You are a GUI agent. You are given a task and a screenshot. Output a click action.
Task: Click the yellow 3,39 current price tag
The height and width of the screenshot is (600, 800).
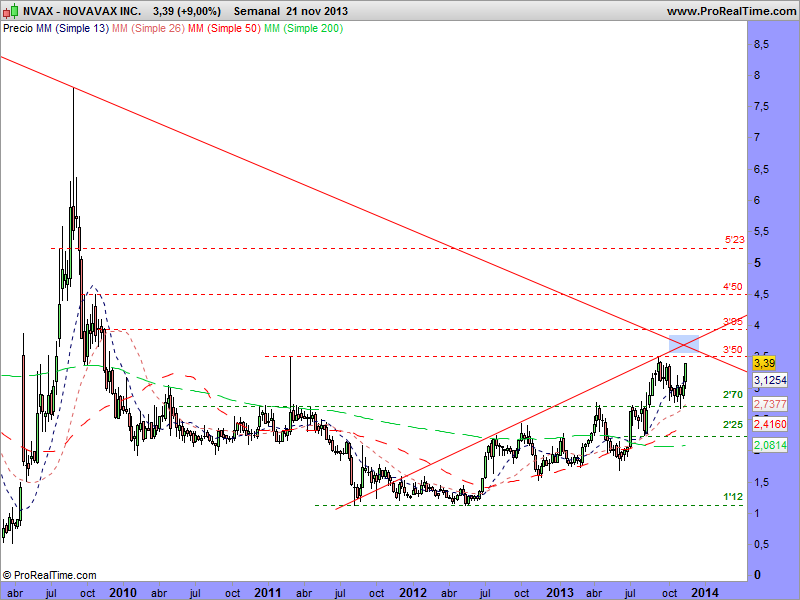pyautogui.click(x=764, y=363)
